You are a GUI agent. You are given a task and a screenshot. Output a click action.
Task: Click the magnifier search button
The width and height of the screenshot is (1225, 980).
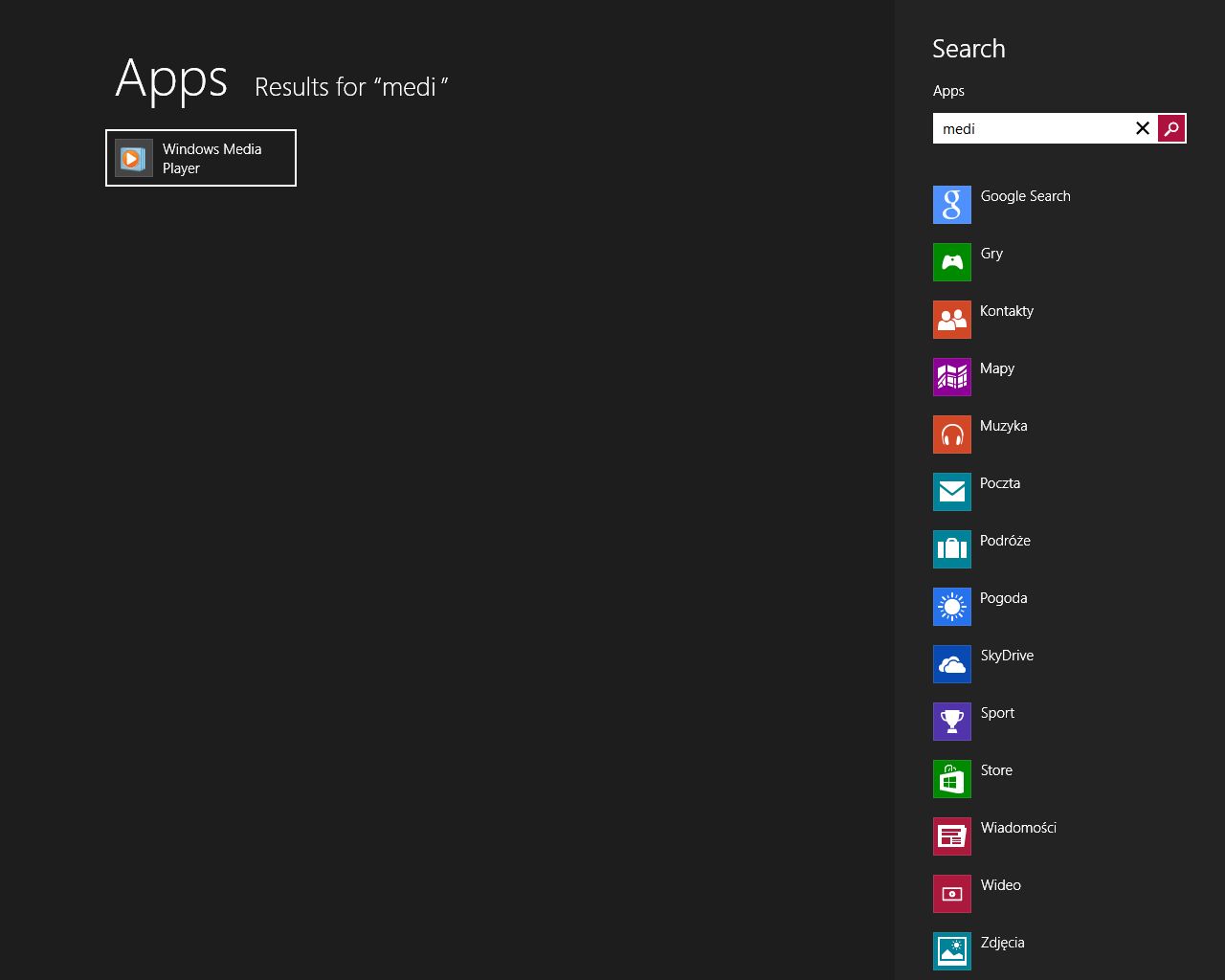(x=1171, y=128)
